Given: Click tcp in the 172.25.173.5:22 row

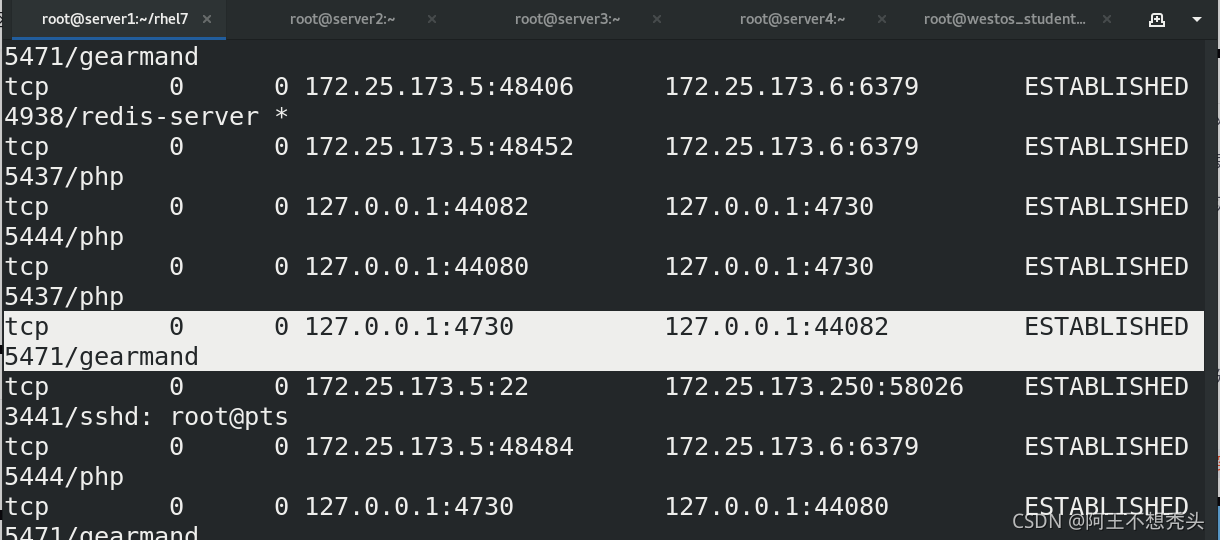Looking at the screenshot, I should [x=27, y=387].
